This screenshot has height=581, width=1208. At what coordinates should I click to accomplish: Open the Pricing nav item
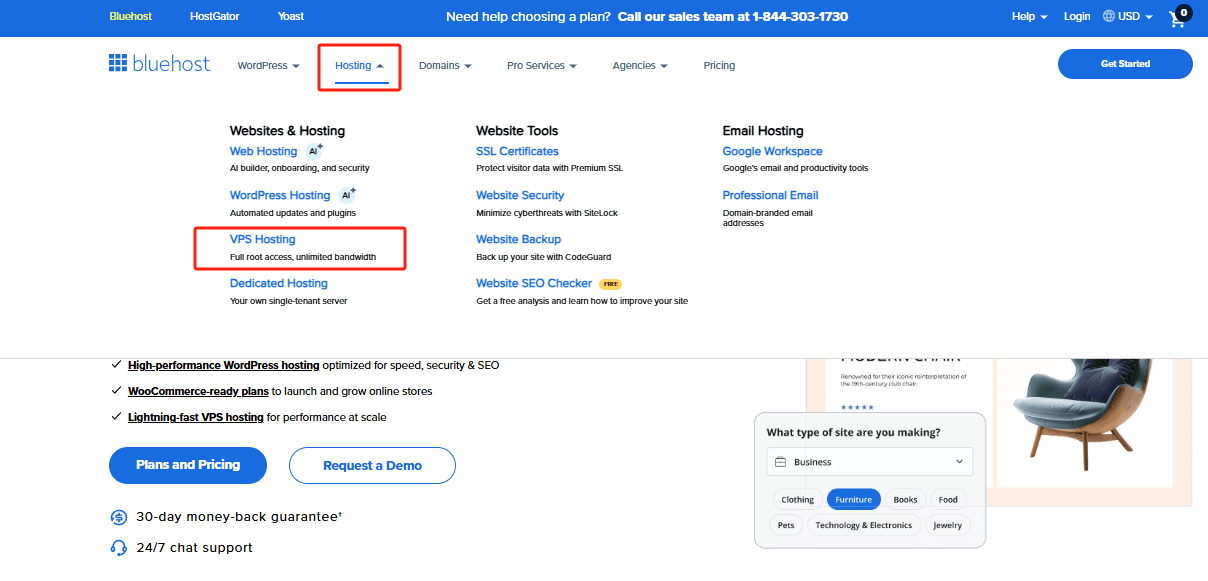tap(719, 66)
